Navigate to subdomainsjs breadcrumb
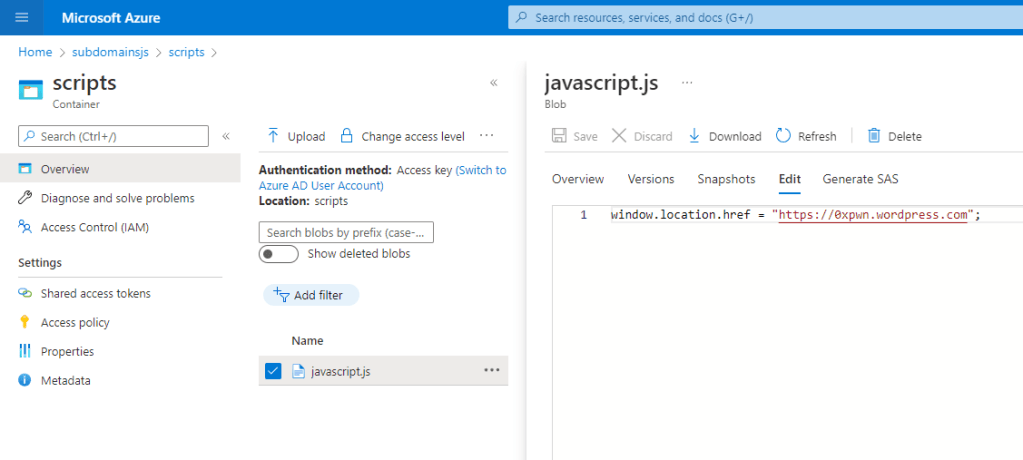This screenshot has height=460, width=1023. pos(110,52)
